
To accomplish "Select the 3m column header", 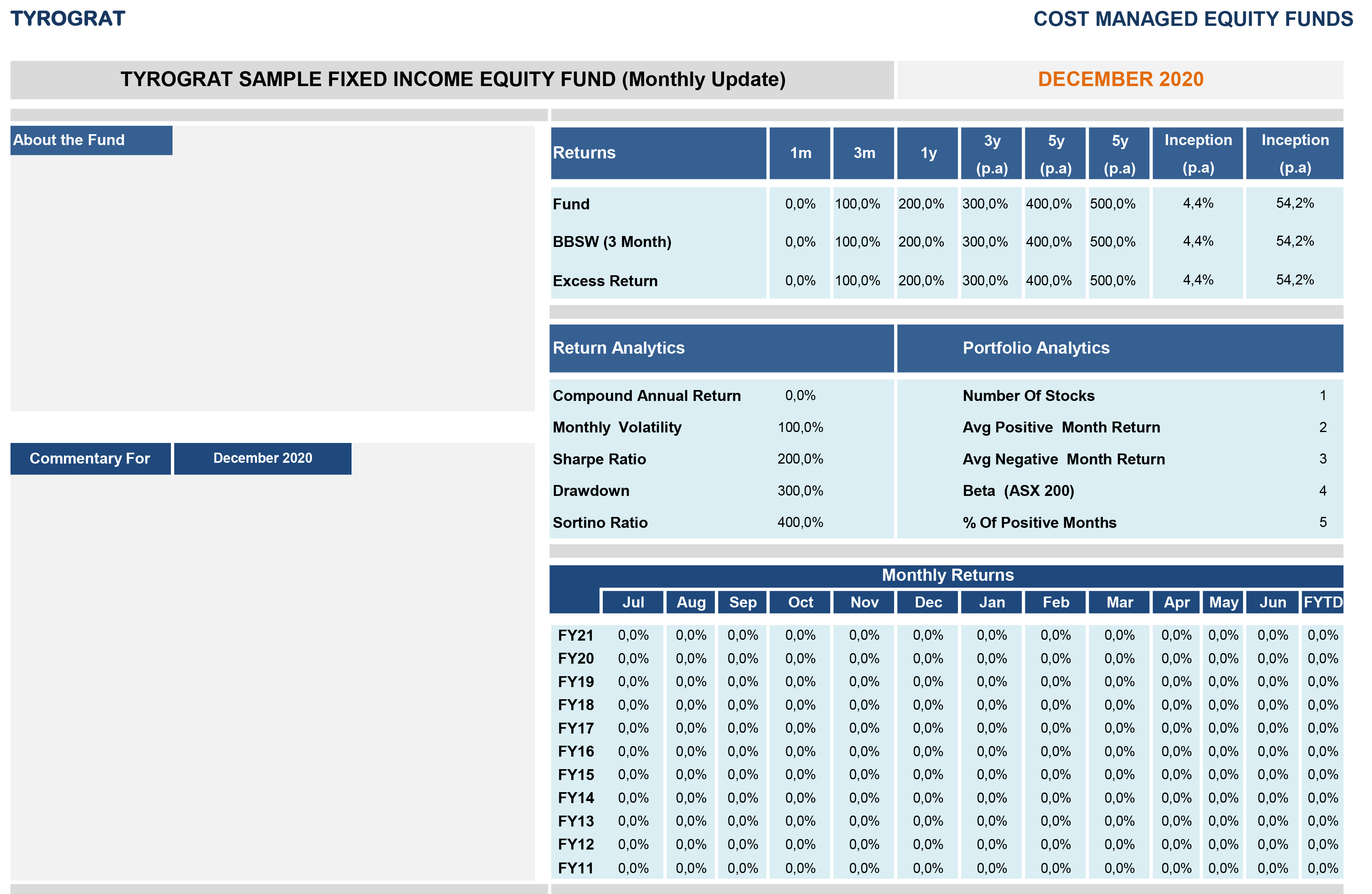I will 864,153.
